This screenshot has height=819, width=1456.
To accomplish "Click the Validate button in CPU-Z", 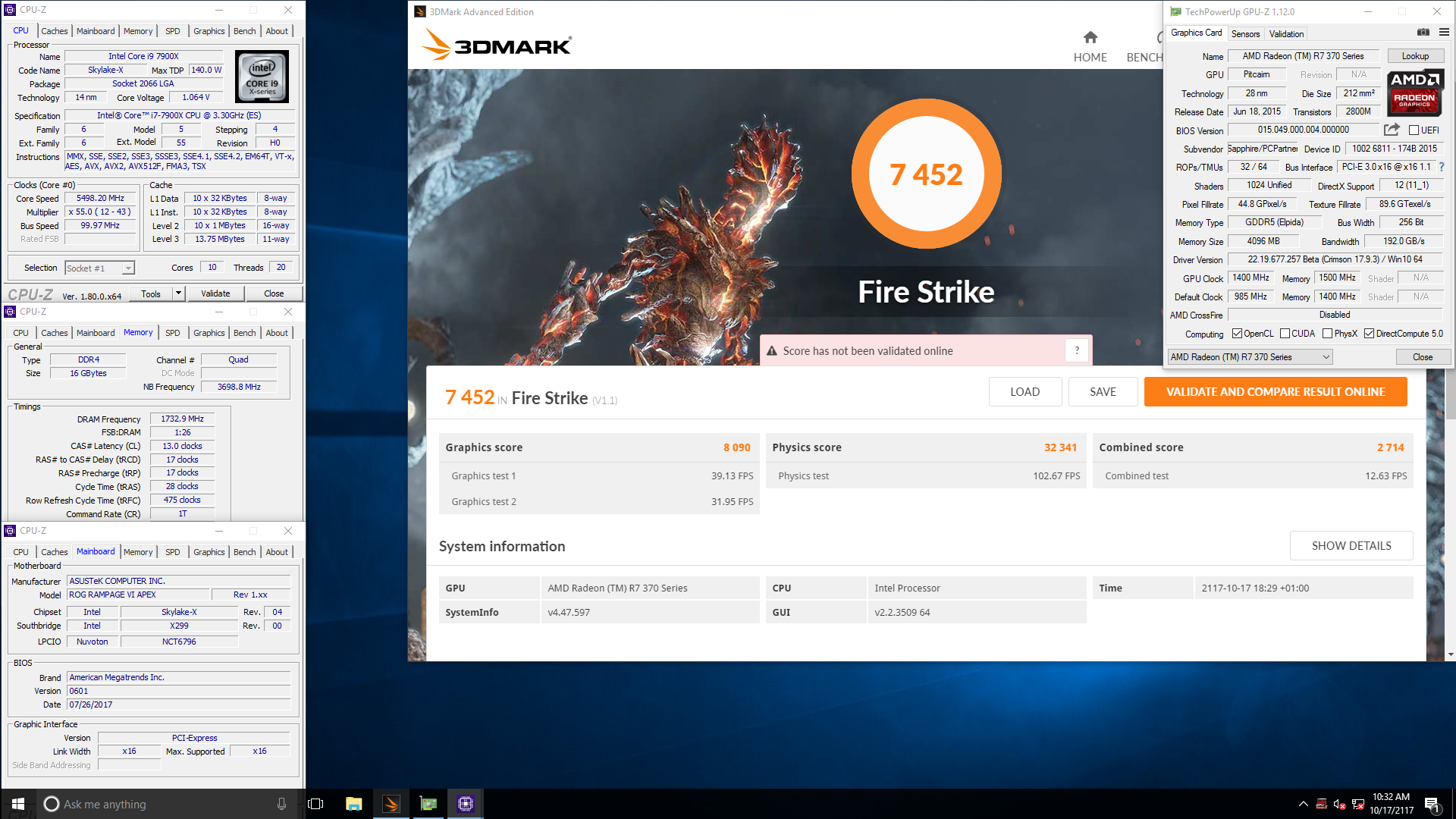I will pos(215,293).
